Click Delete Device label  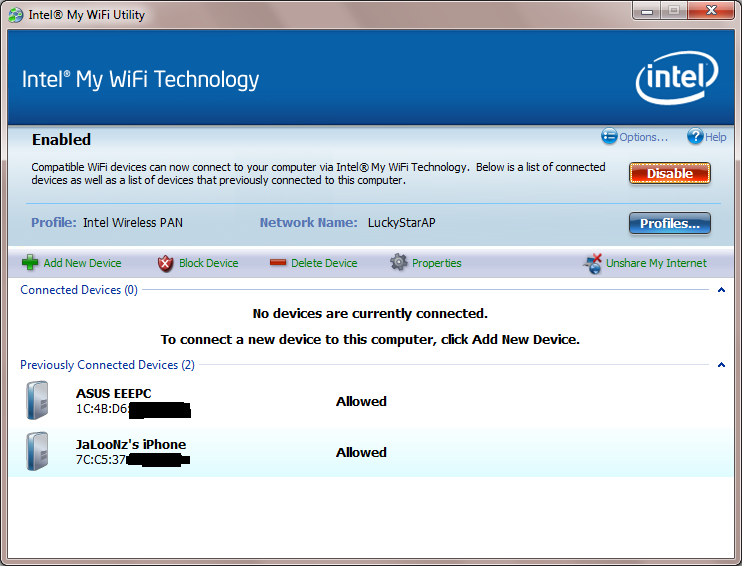click(324, 263)
